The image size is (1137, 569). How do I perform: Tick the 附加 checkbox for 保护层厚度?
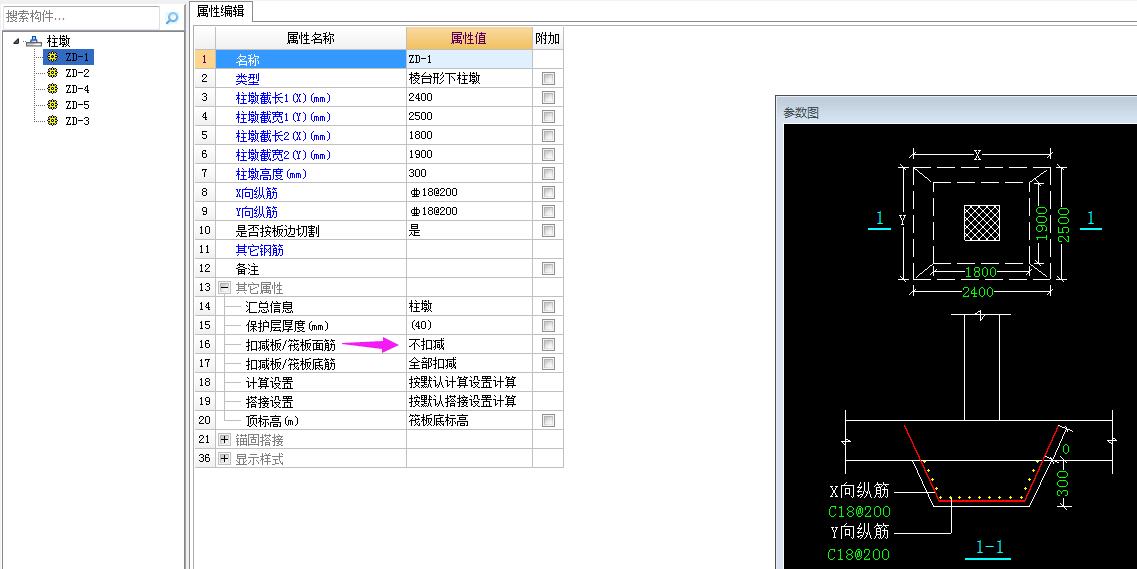tap(548, 325)
